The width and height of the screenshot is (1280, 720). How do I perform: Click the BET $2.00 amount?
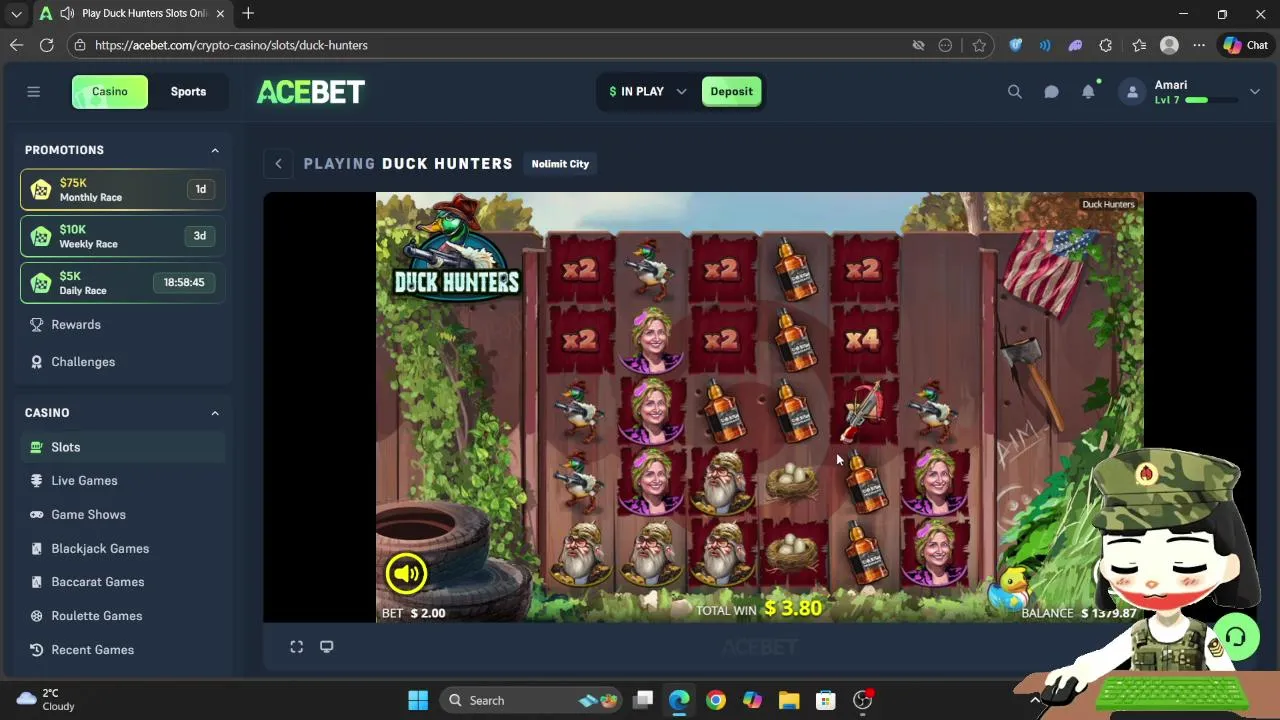(413, 613)
